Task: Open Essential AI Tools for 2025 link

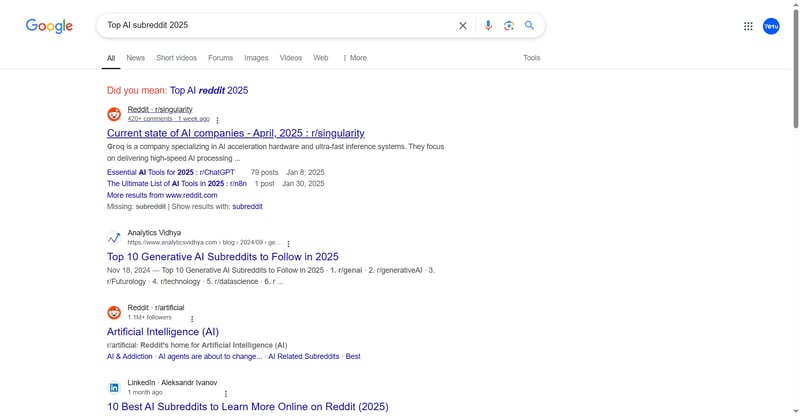Action: tap(171, 173)
